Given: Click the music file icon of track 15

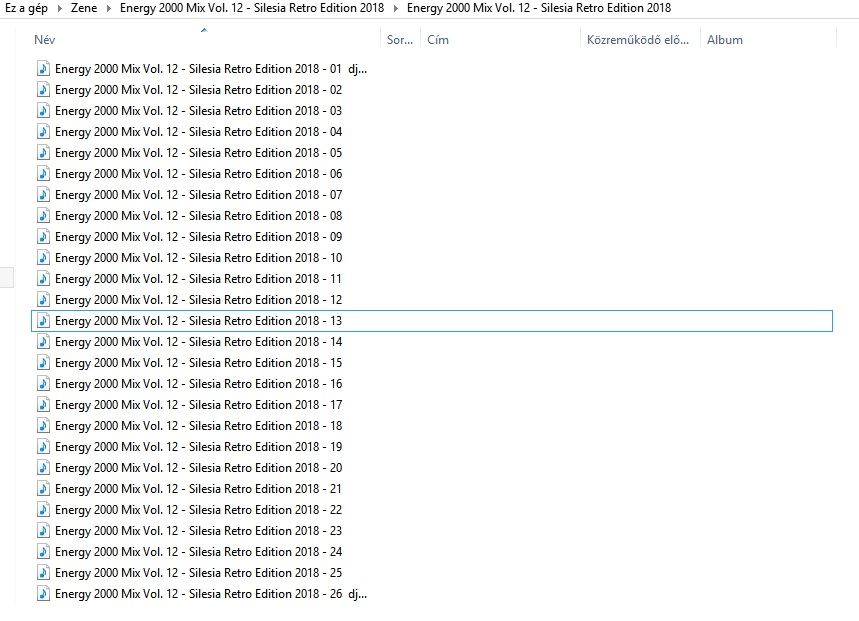Looking at the screenshot, I should tap(43, 363).
